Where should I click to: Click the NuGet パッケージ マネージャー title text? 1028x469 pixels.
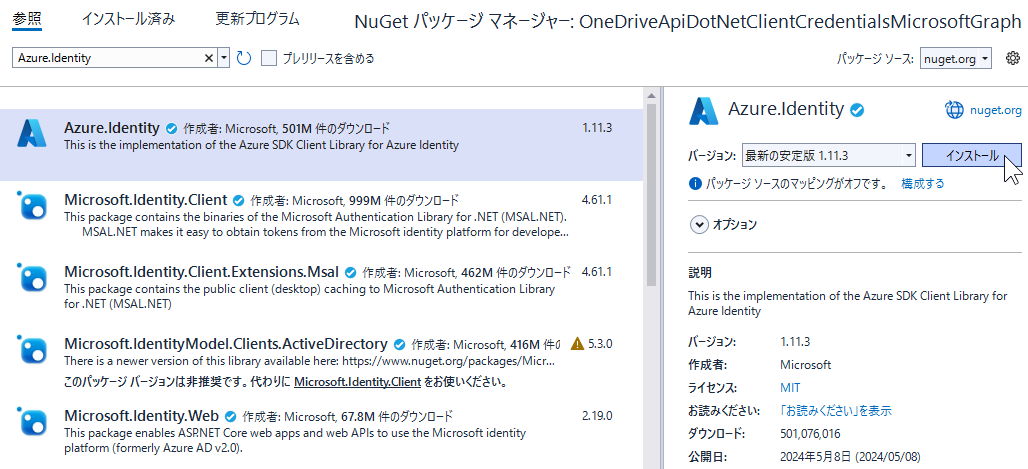click(x=688, y=21)
